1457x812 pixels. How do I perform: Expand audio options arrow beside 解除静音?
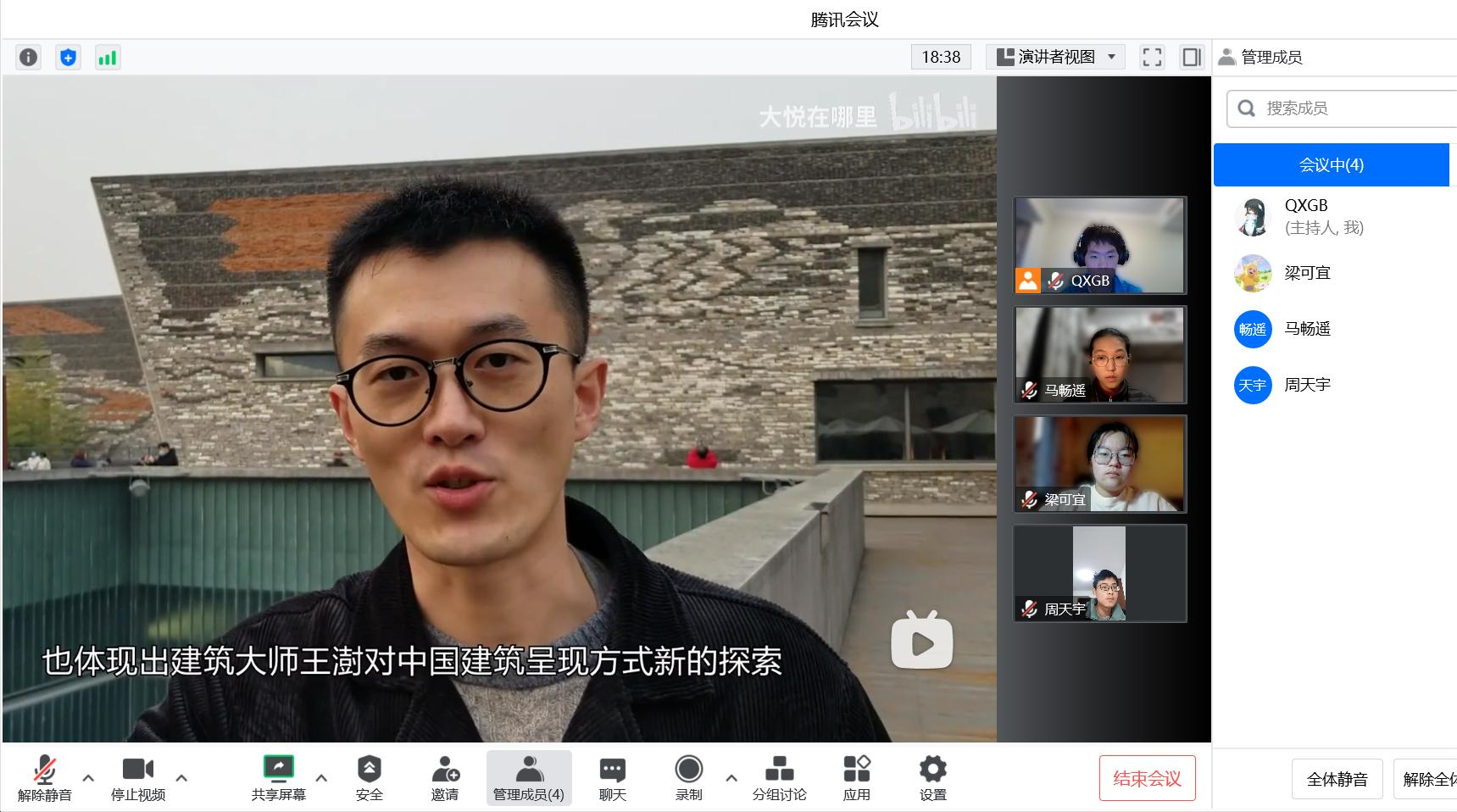coord(88,777)
